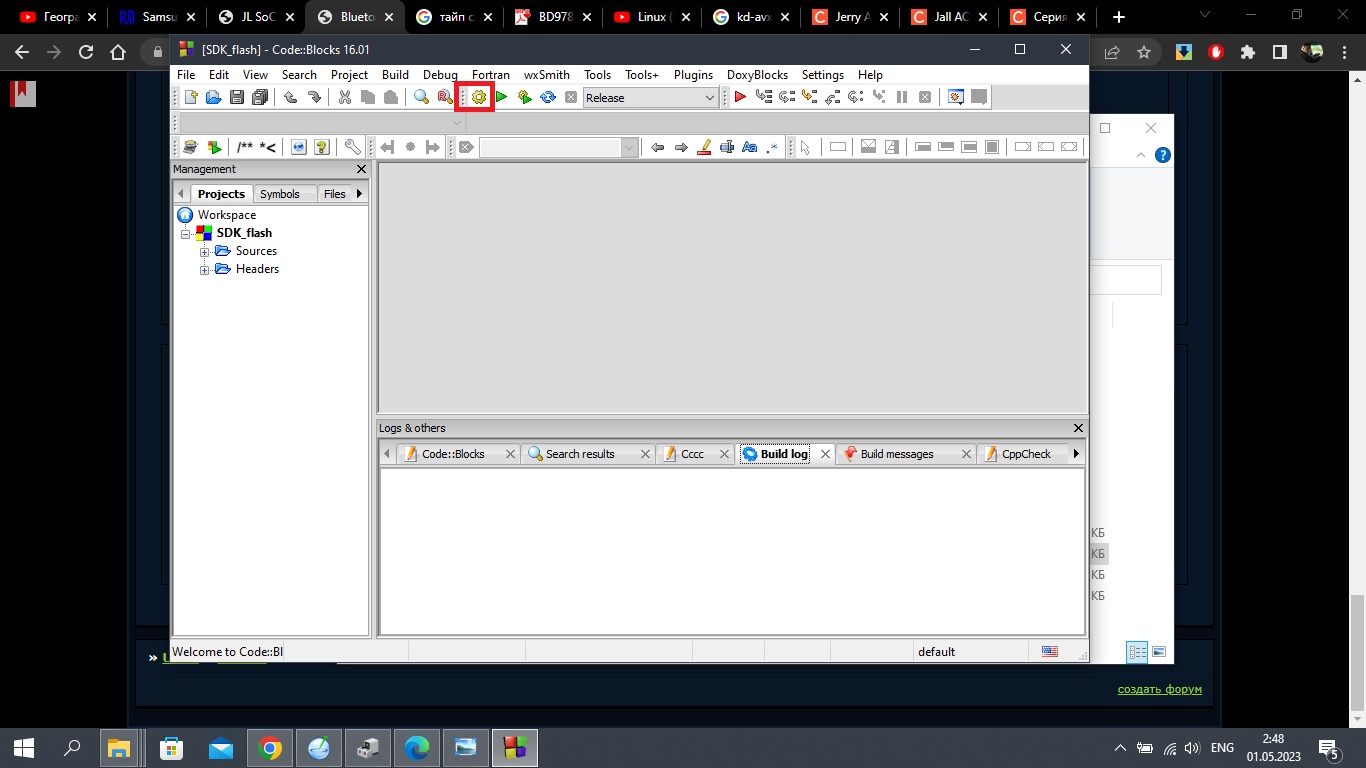Show previous log tabs via left arrow
The height and width of the screenshot is (768, 1366).
pyautogui.click(x=387, y=453)
